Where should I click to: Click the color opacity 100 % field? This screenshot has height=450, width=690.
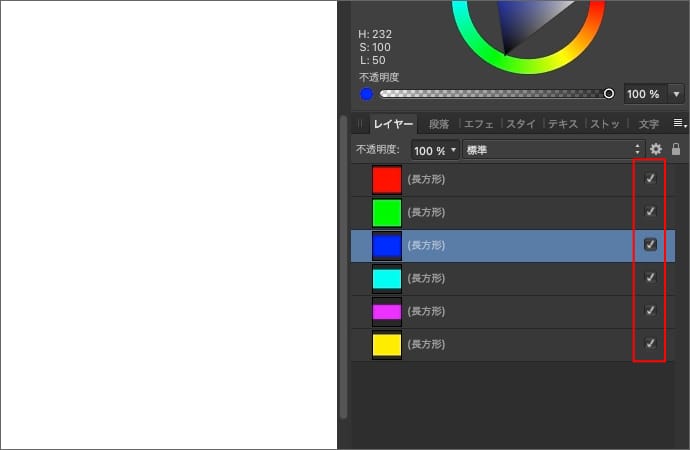(x=643, y=94)
